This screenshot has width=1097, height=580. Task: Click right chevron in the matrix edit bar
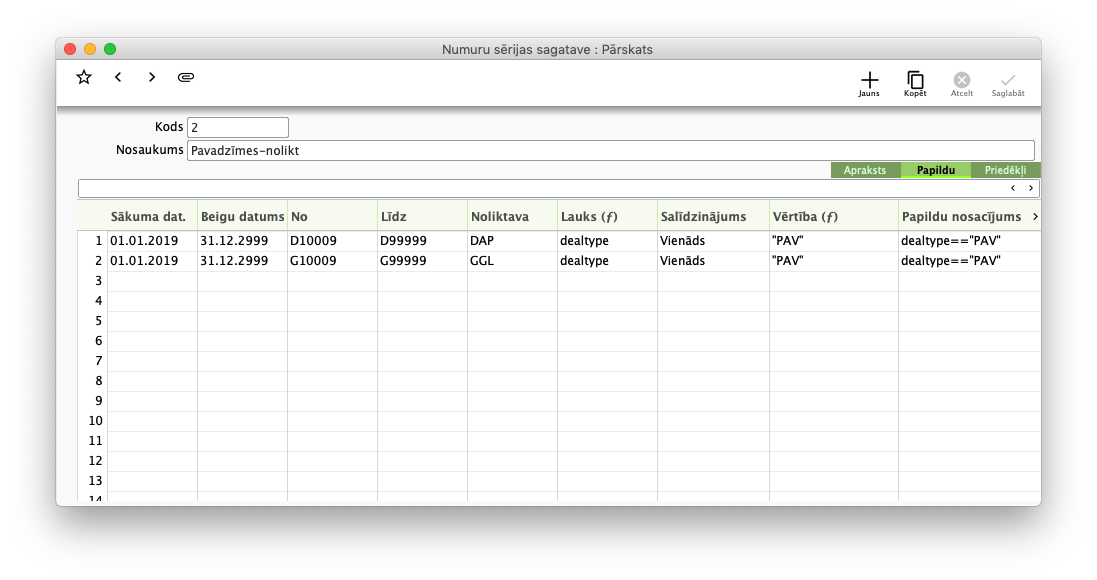(x=1030, y=188)
